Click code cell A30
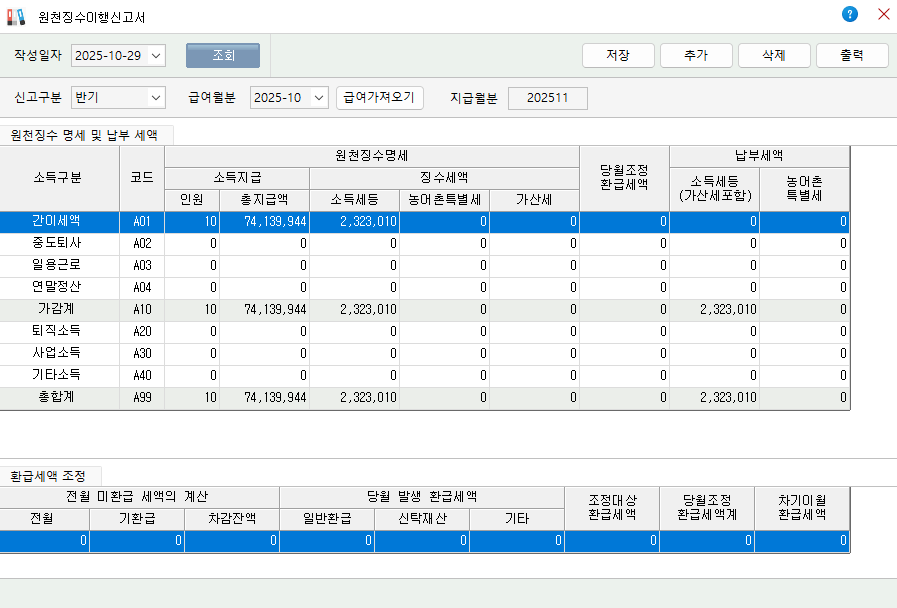The height and width of the screenshot is (608, 897). [142, 353]
